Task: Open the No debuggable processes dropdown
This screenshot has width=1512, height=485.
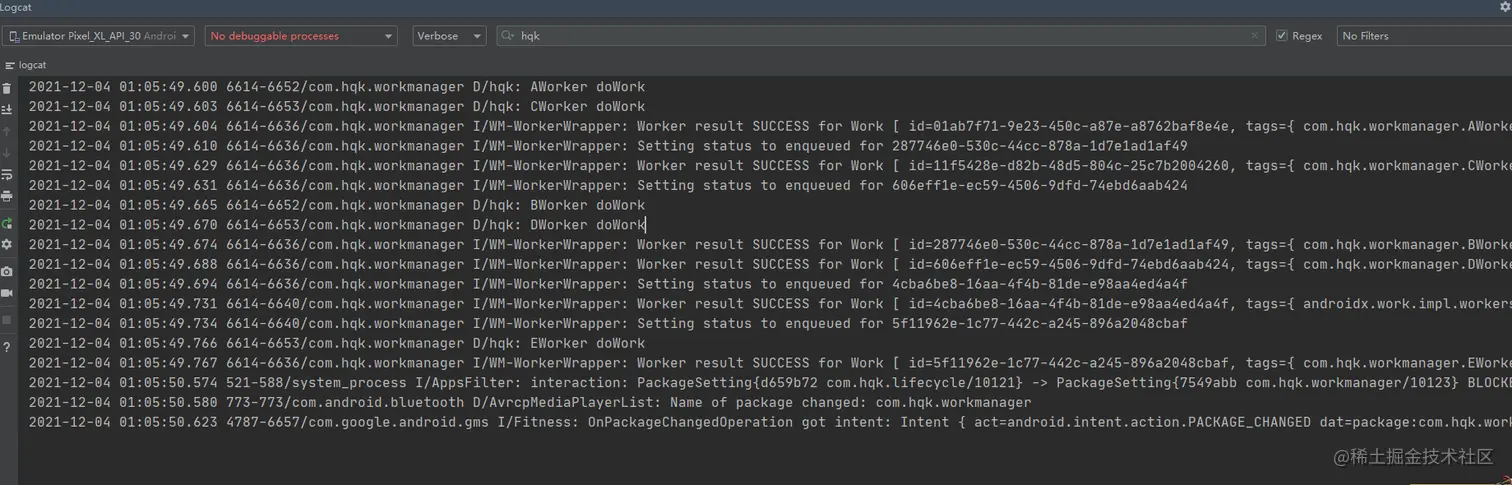Action: click(301, 36)
